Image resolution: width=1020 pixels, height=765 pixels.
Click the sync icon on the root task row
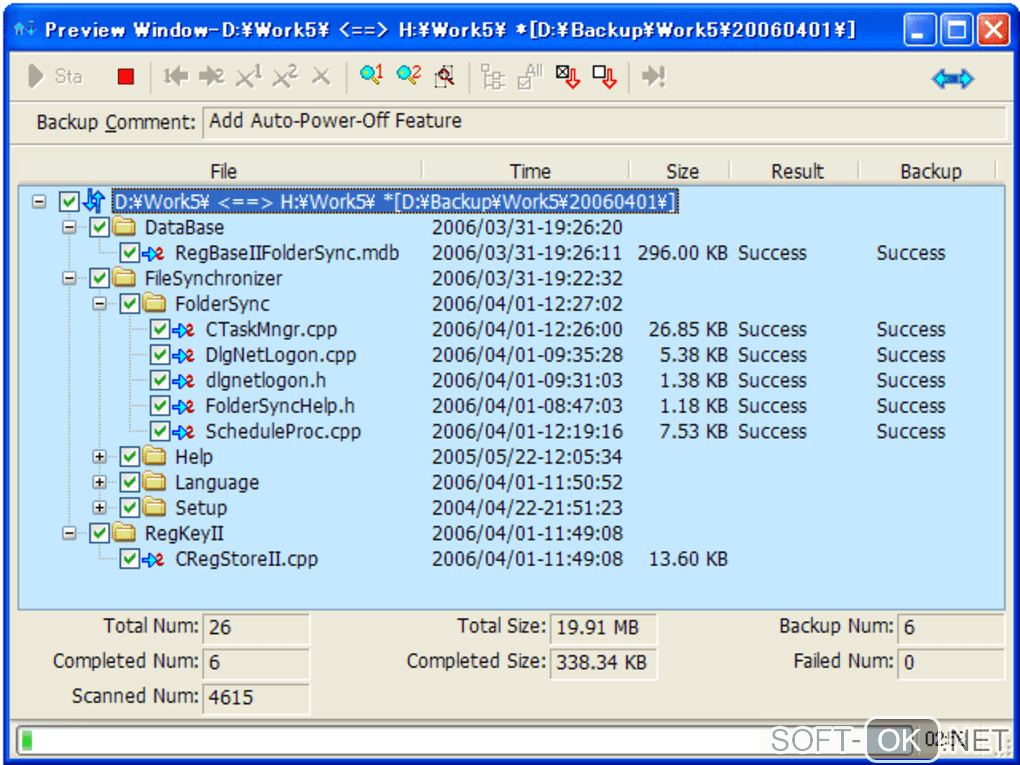95,201
